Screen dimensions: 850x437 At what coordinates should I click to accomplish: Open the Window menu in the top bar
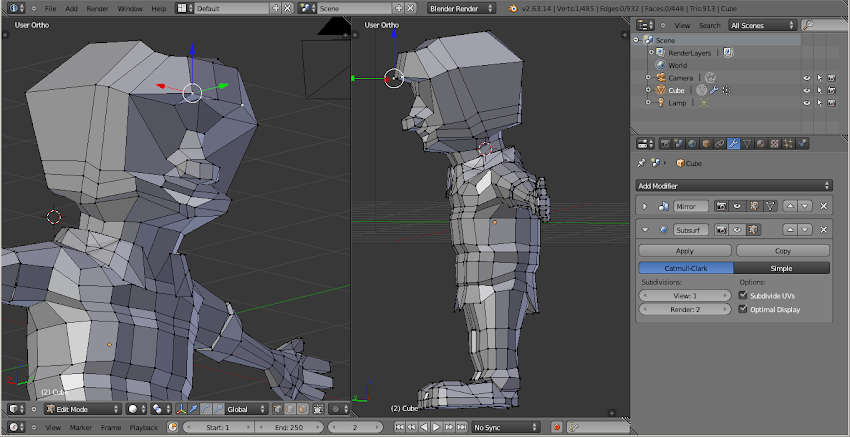tap(129, 8)
